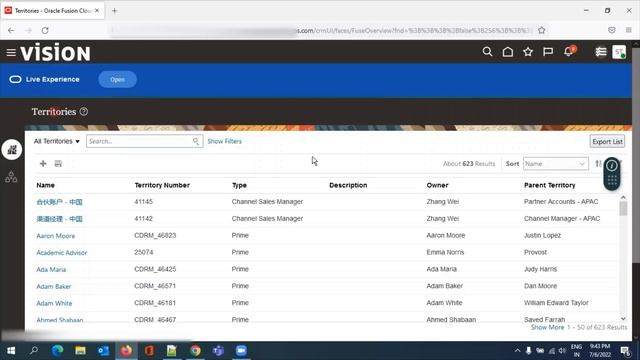Click the William Edward Taylor parent cell

tap(556, 303)
